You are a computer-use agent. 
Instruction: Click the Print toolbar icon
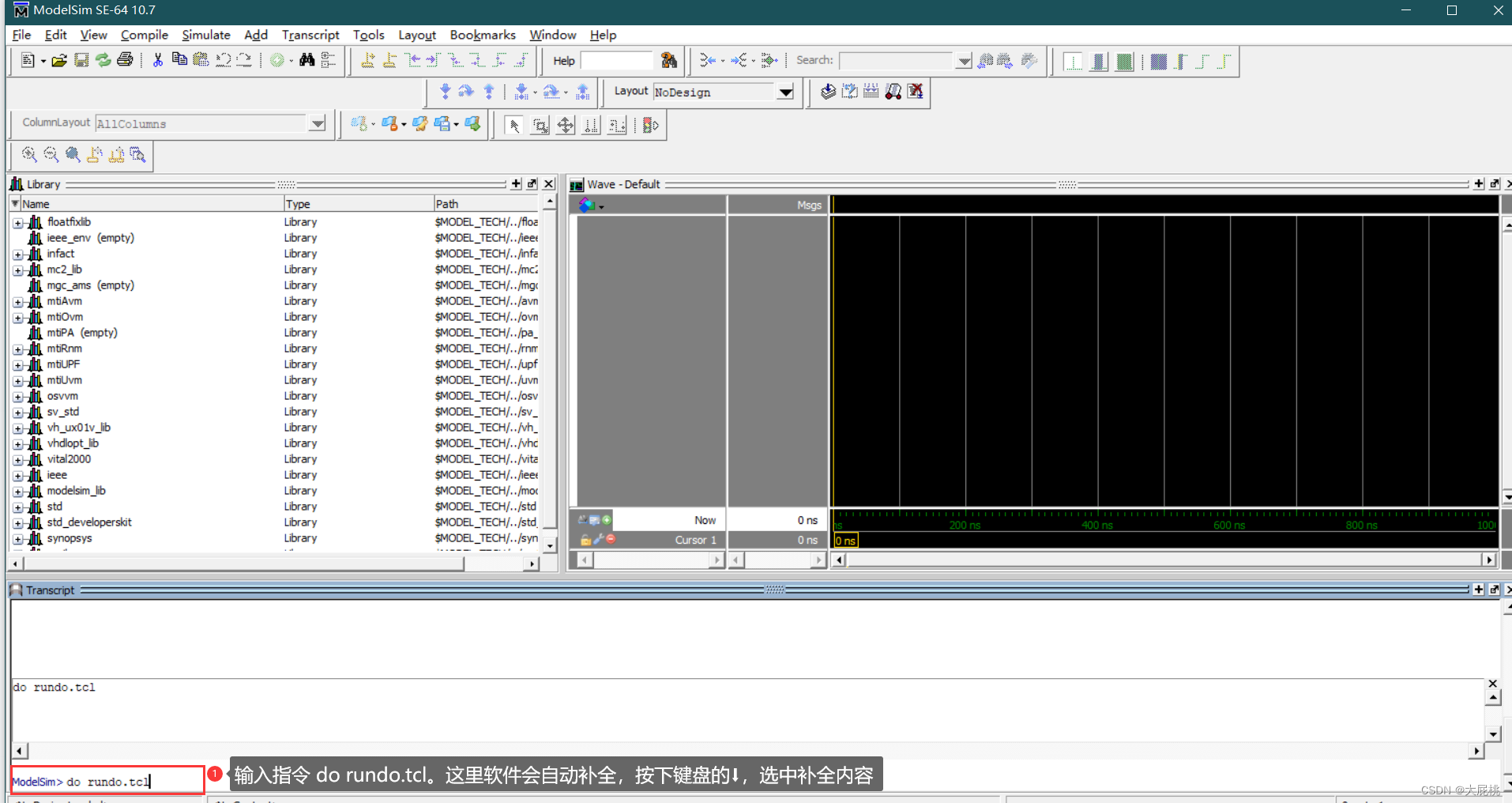click(x=125, y=60)
